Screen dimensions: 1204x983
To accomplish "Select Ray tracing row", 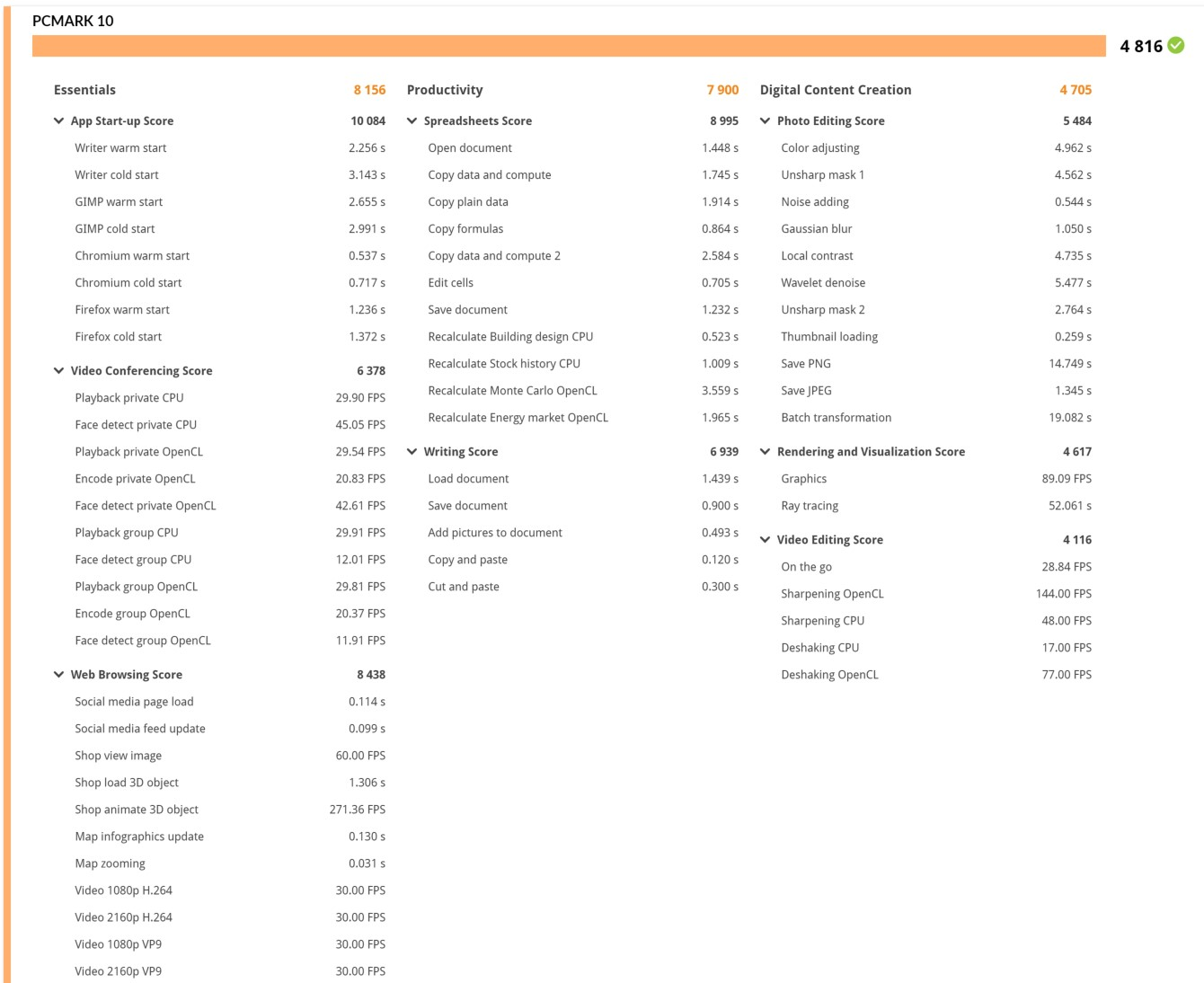I will [936, 505].
